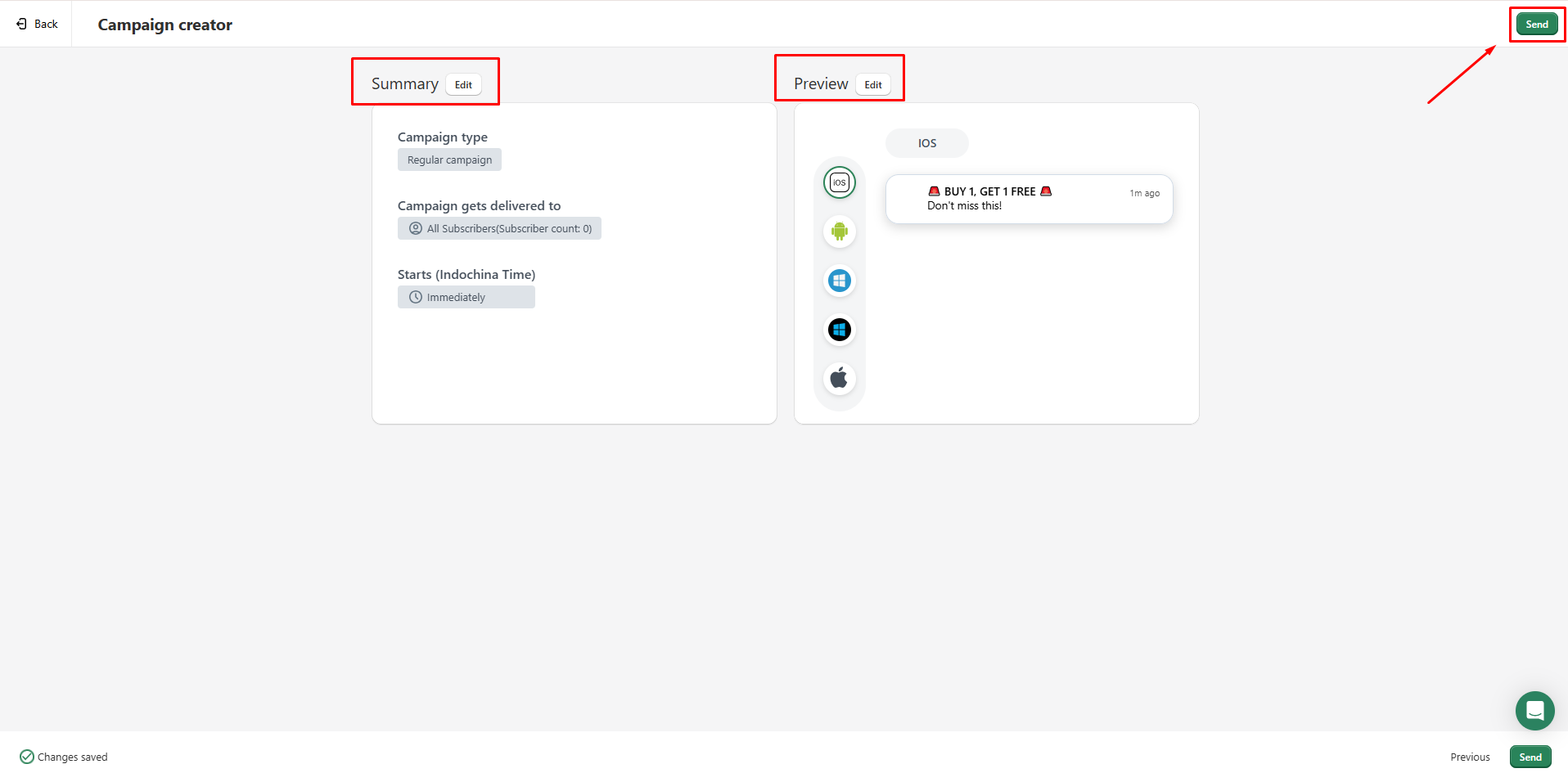Image resolution: width=1568 pixels, height=773 pixels.
Task: Click the Regular campaign type chip
Action: point(449,160)
